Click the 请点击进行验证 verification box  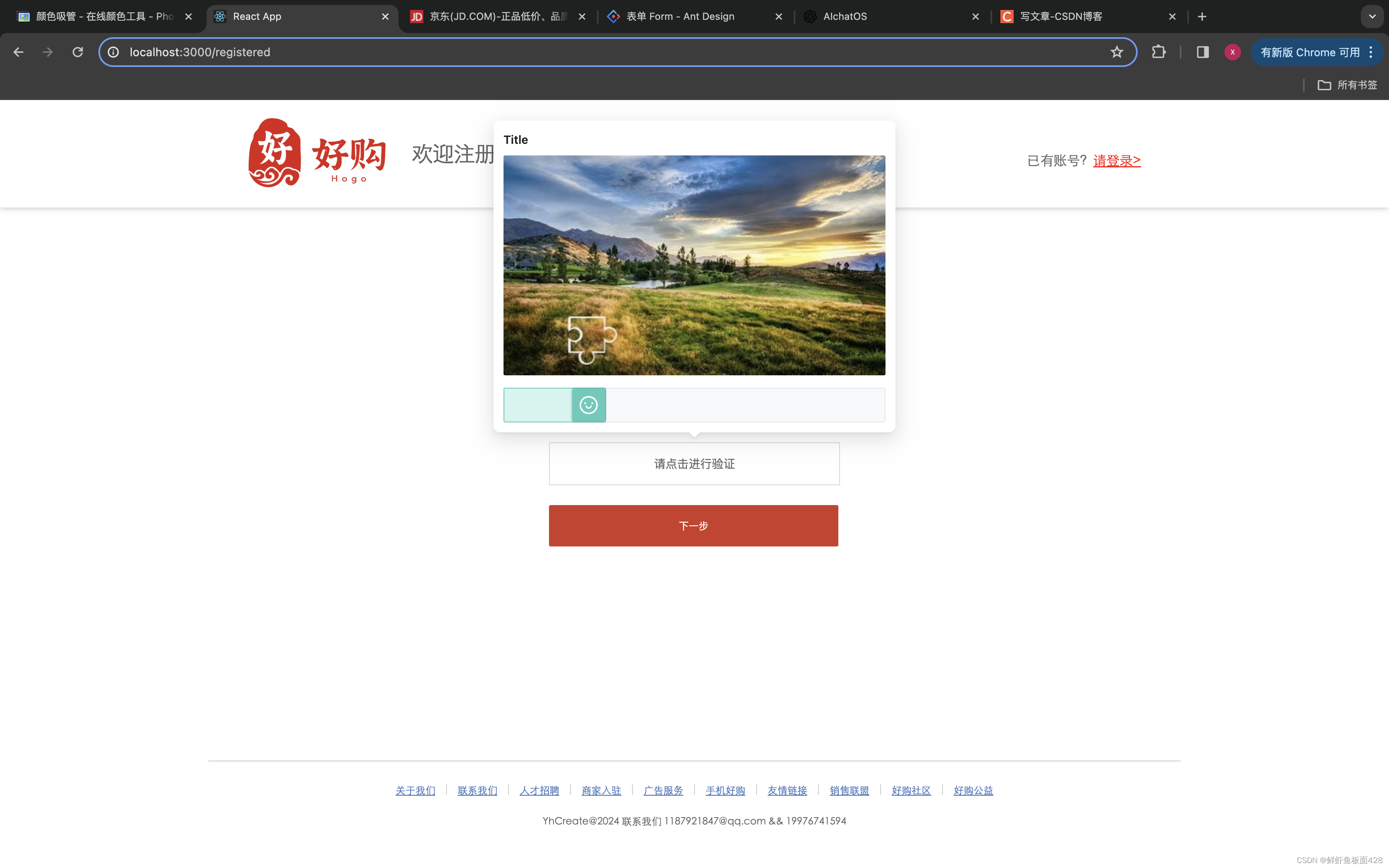pyautogui.click(x=694, y=464)
